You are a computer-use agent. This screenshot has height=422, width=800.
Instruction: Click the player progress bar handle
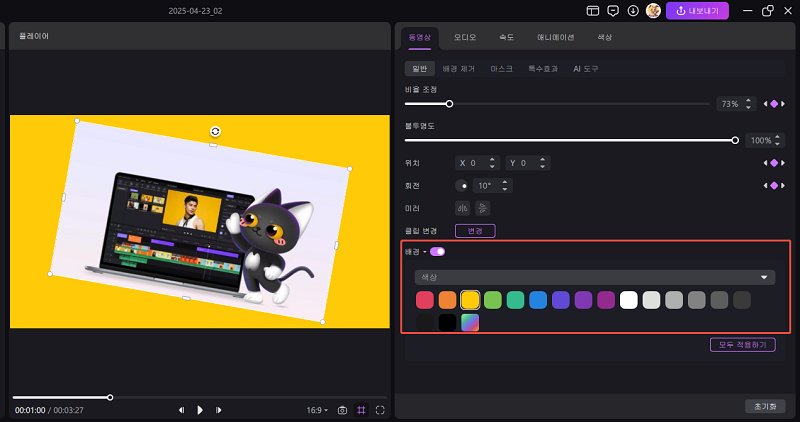coord(110,397)
